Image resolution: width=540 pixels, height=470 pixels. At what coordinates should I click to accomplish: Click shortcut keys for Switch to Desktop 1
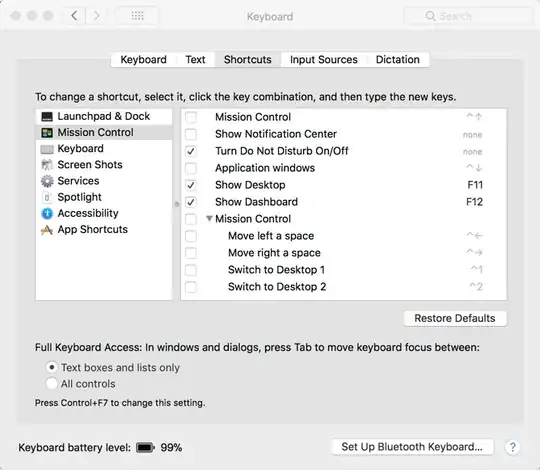[x=477, y=269]
